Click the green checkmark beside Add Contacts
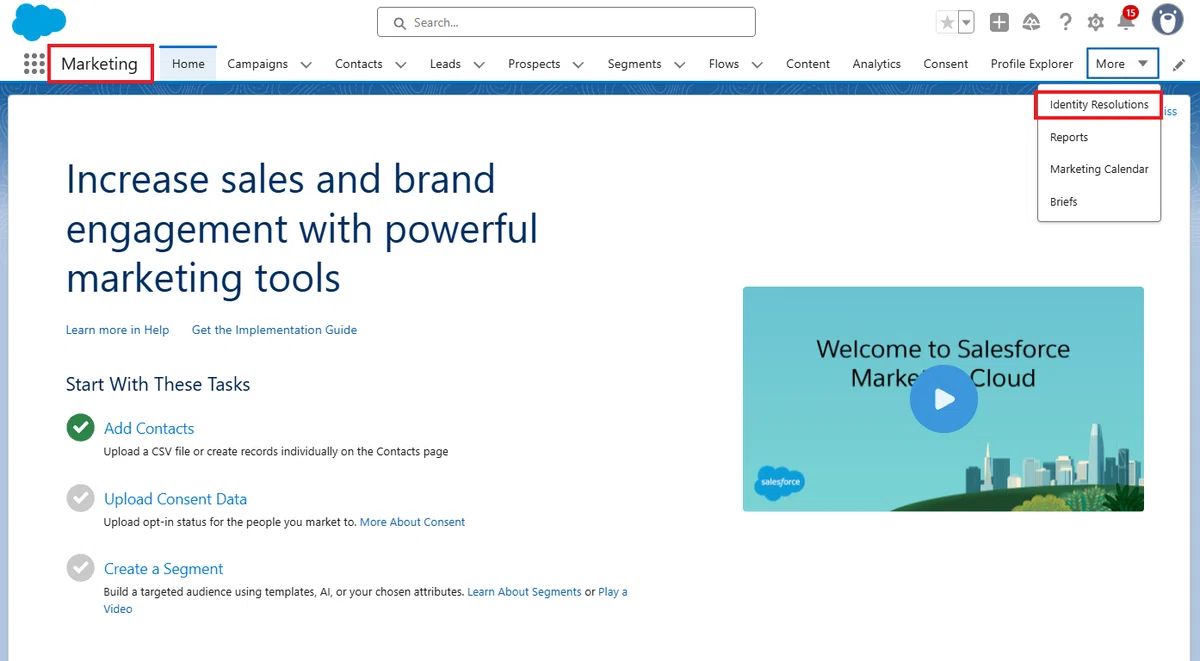 [x=80, y=428]
